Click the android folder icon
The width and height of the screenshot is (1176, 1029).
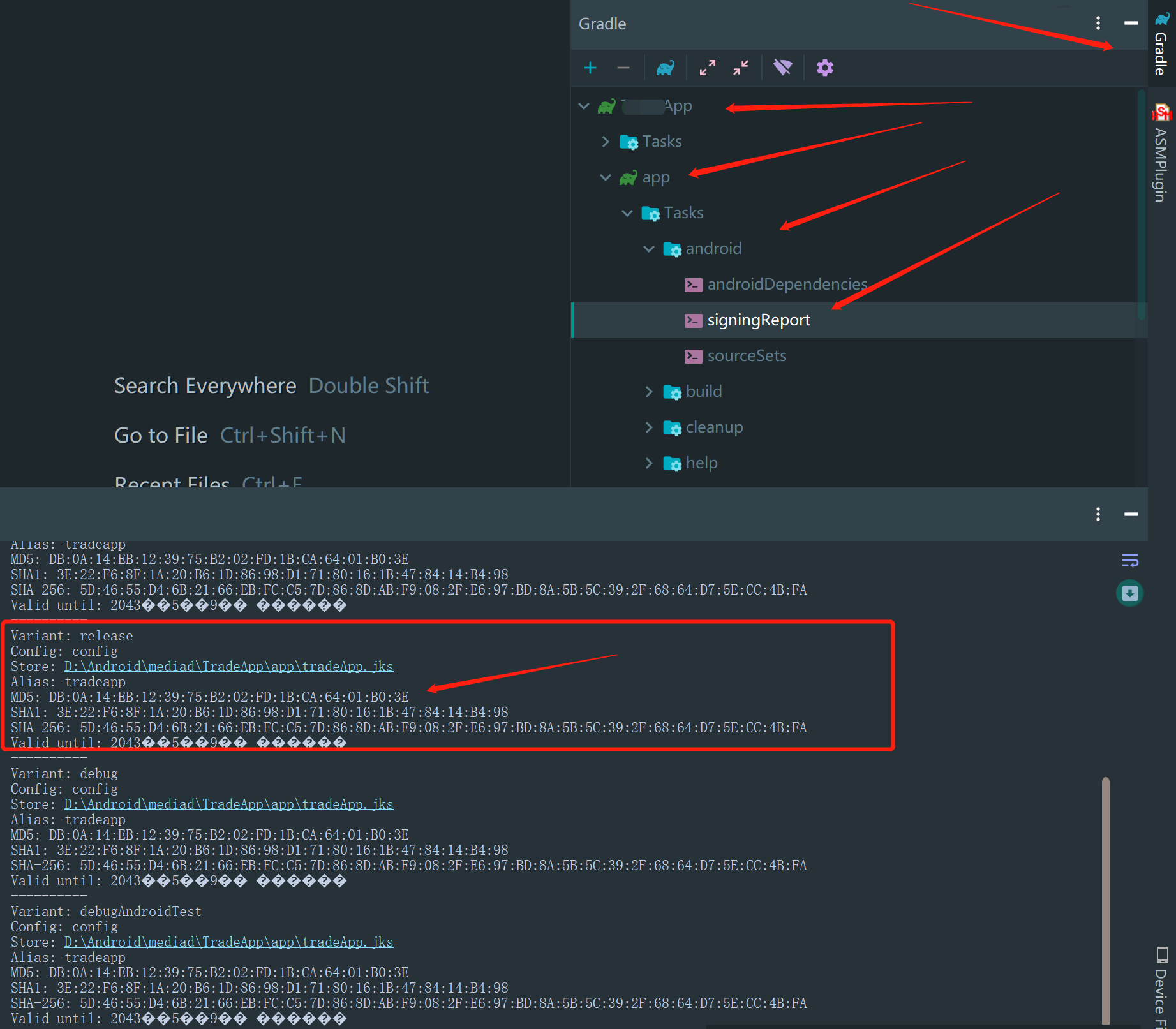673,249
